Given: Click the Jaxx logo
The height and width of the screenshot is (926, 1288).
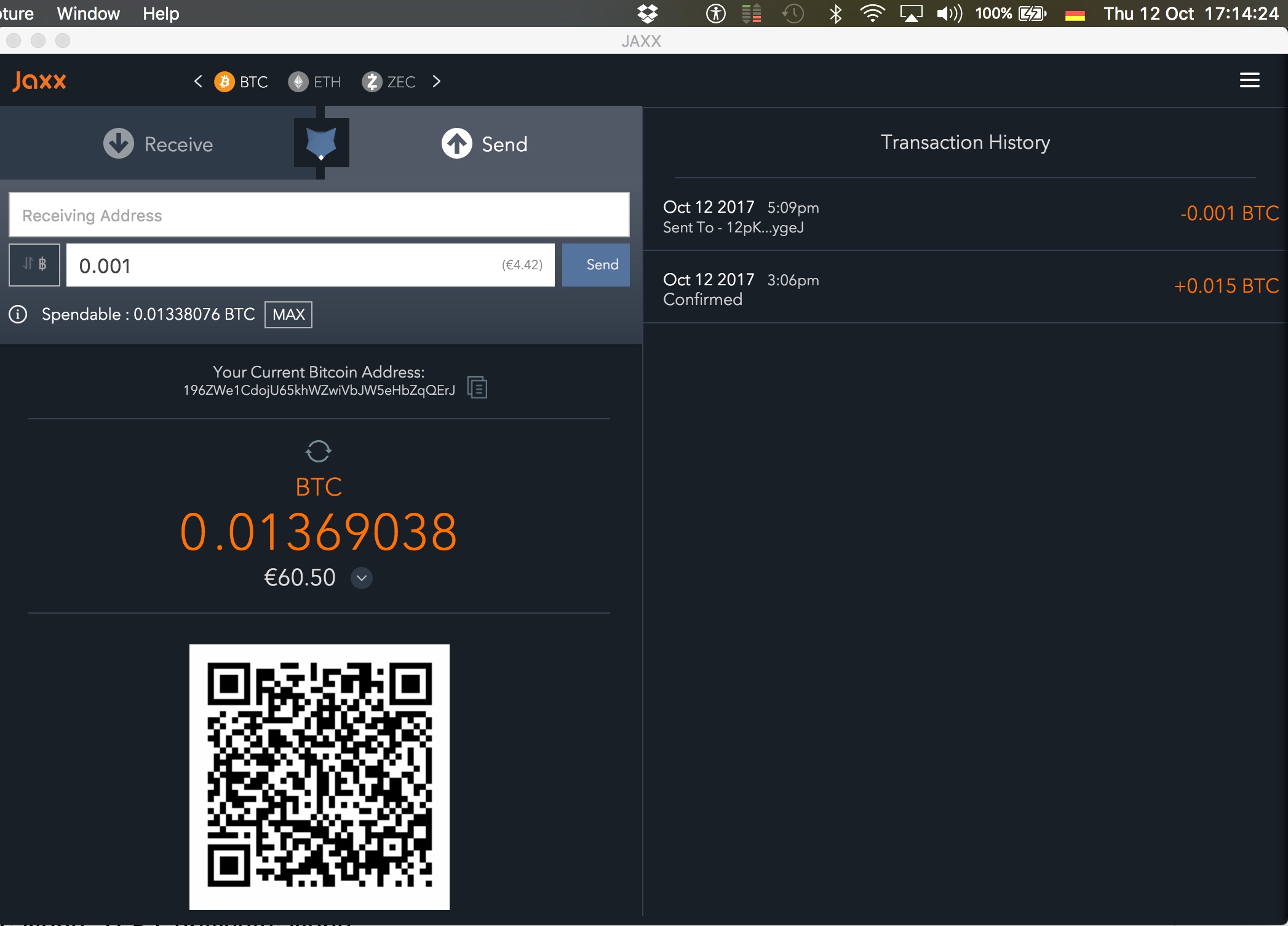Looking at the screenshot, I should pos(39,81).
